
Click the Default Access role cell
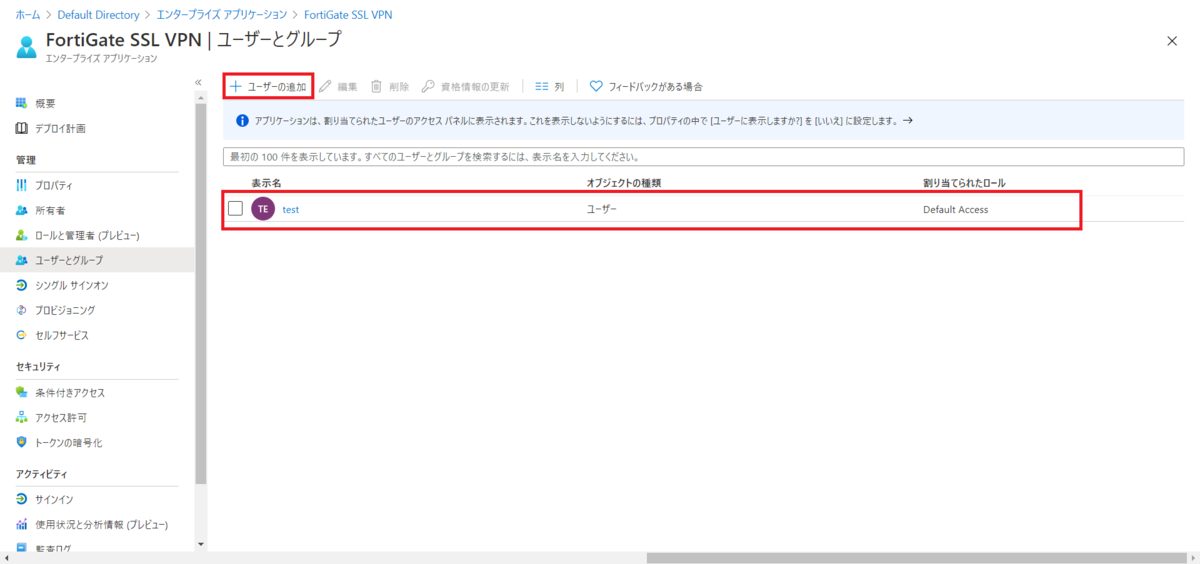coord(955,209)
